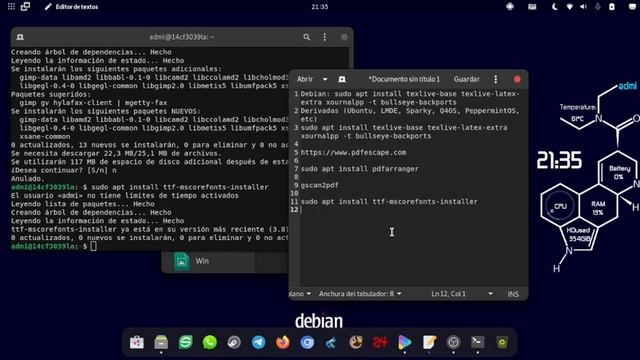Click the terminal title 'admi@14cf3039la: ~'

click(x=182, y=37)
